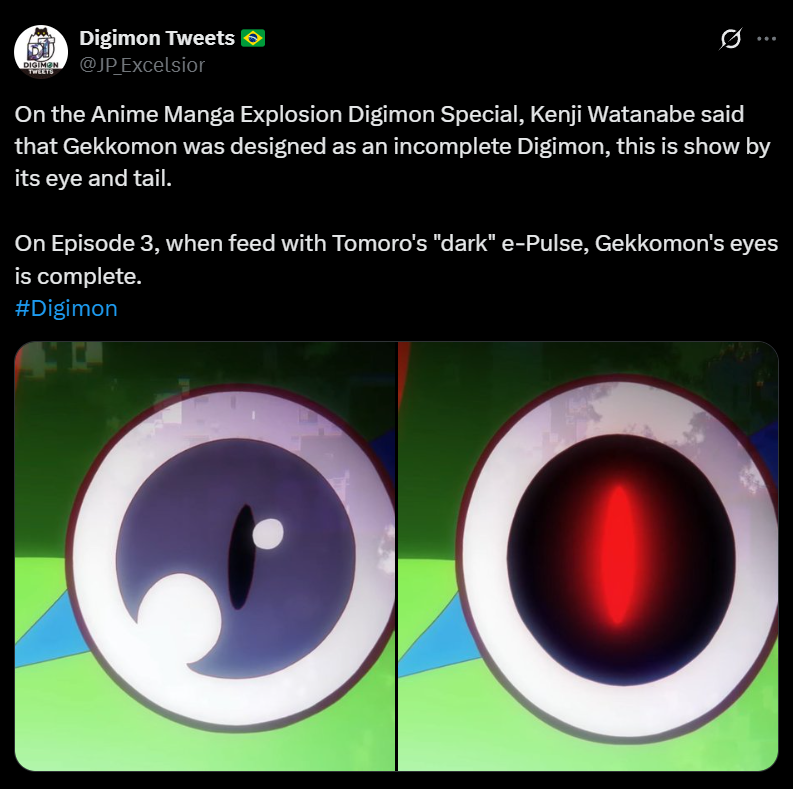The height and width of the screenshot is (789, 793).
Task: Open the Digimon Tweets display name
Action: (x=157, y=38)
